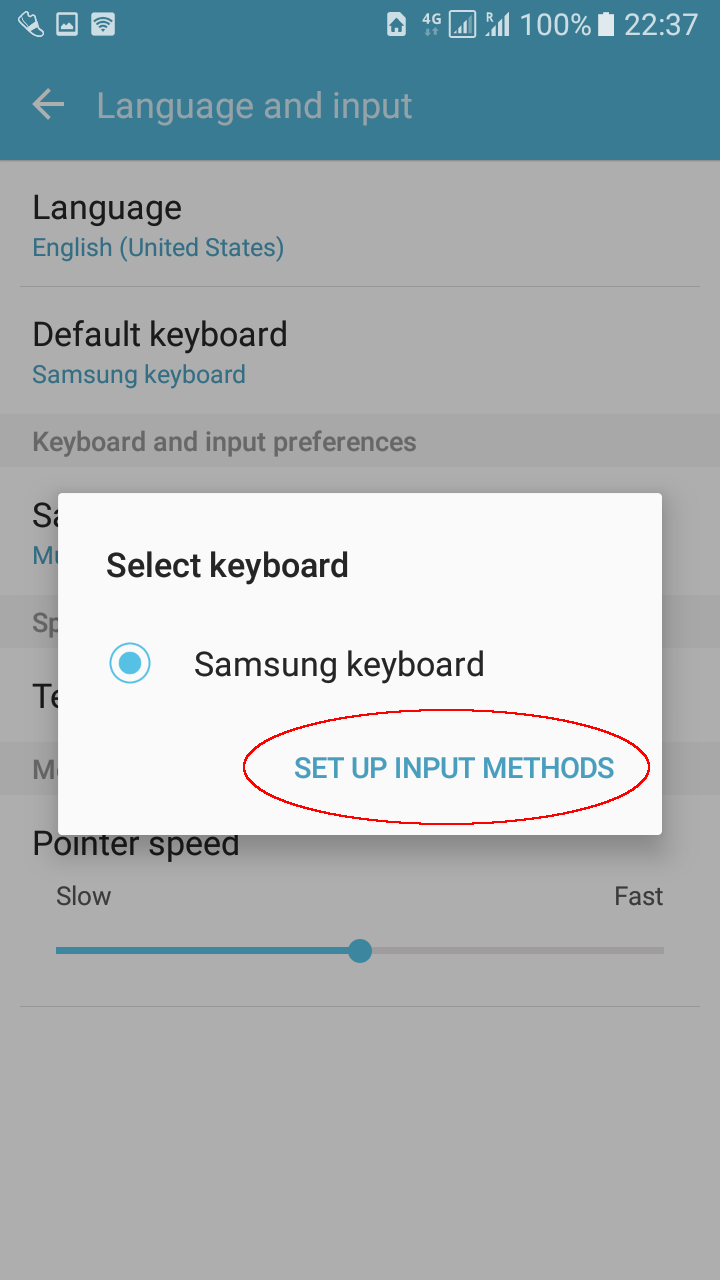The image size is (720, 1280).
Task: Click the Fast end of pointer speed
Action: tap(638, 896)
